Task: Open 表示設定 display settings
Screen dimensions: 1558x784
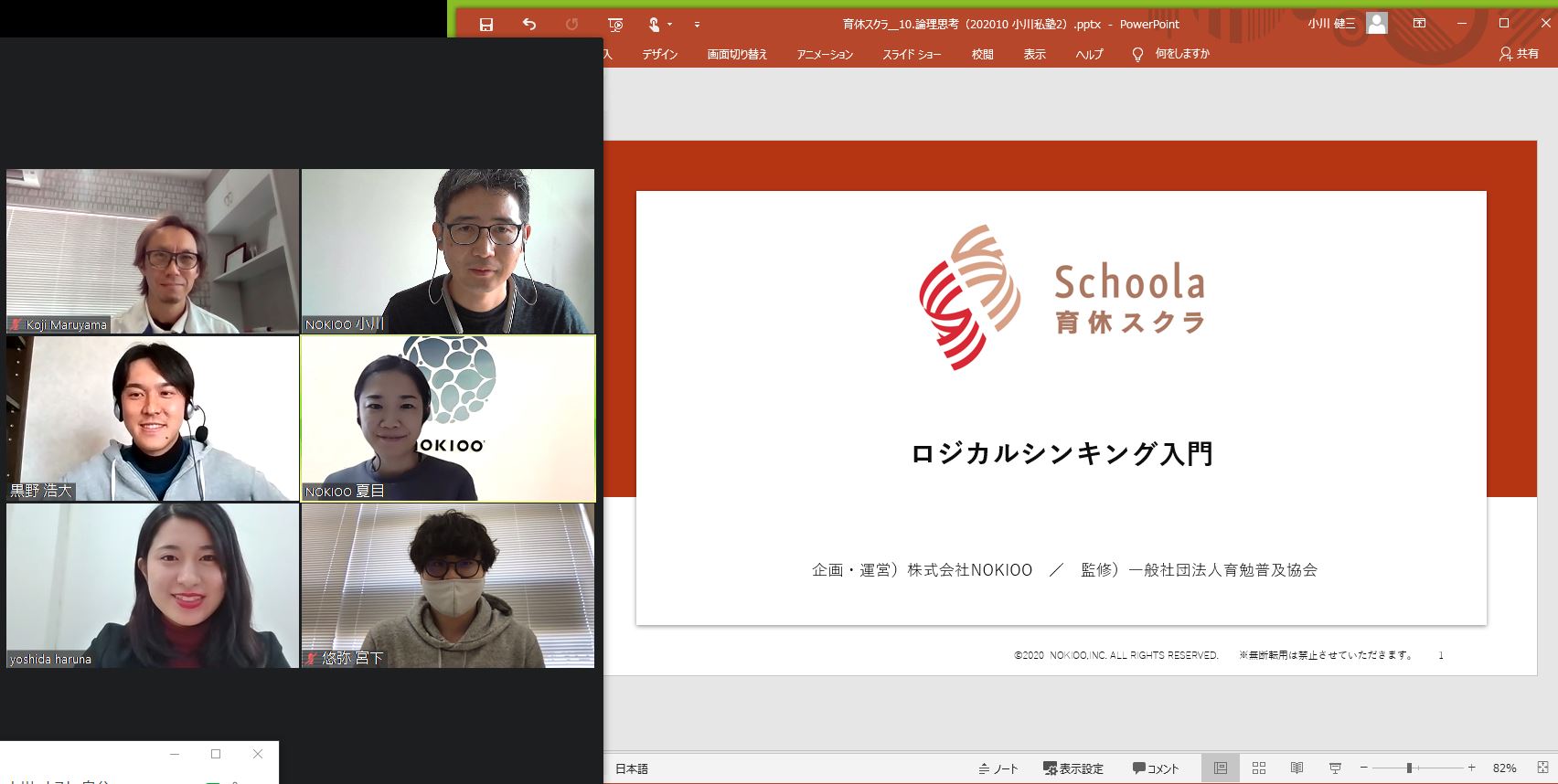Action: click(x=1073, y=768)
